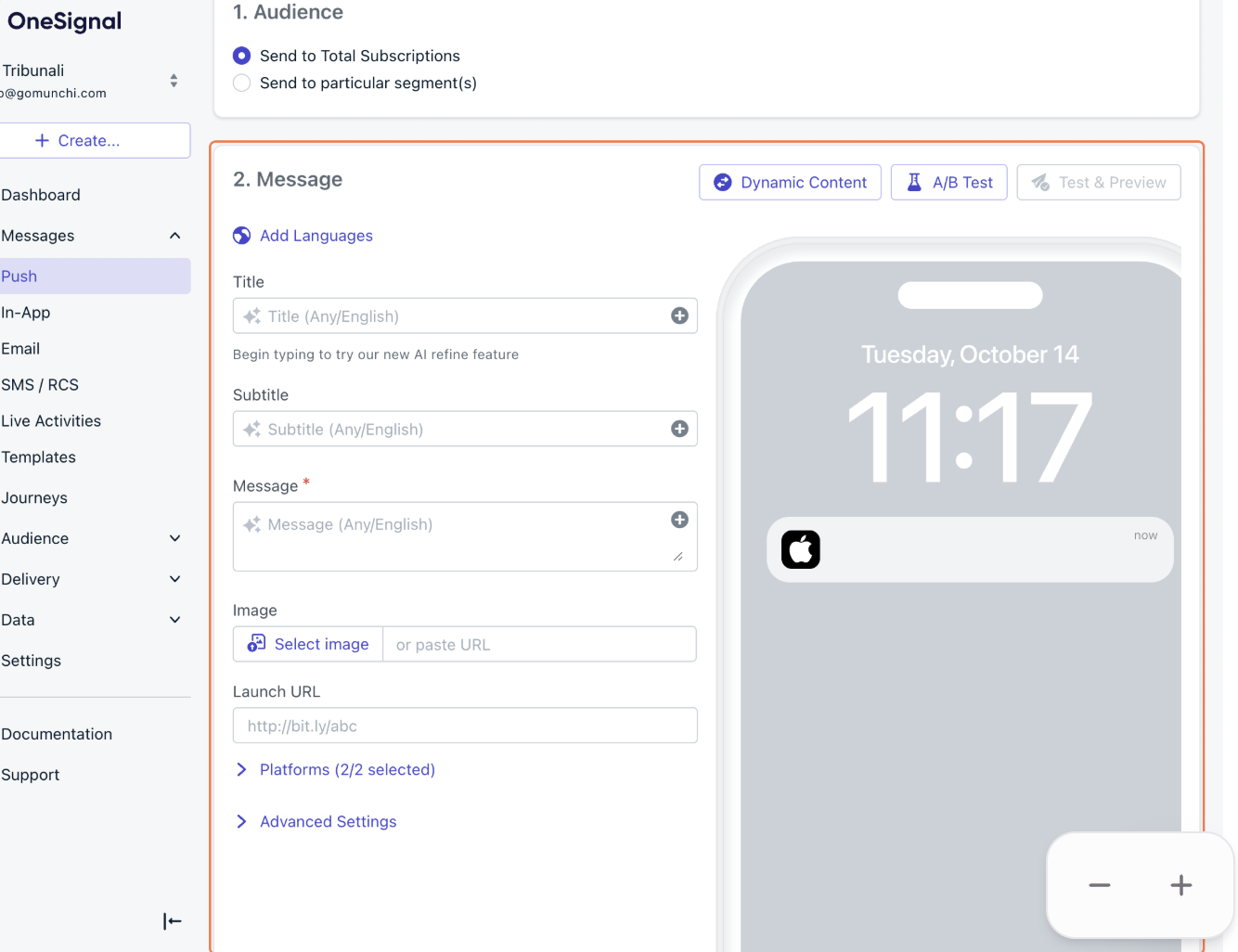Select Send to particular segment(s) radio

241,83
